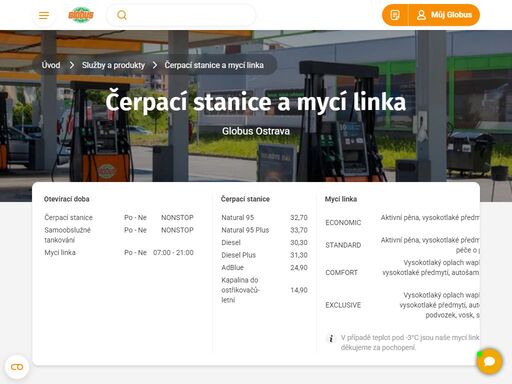Open cookie settings icon

[17, 367]
